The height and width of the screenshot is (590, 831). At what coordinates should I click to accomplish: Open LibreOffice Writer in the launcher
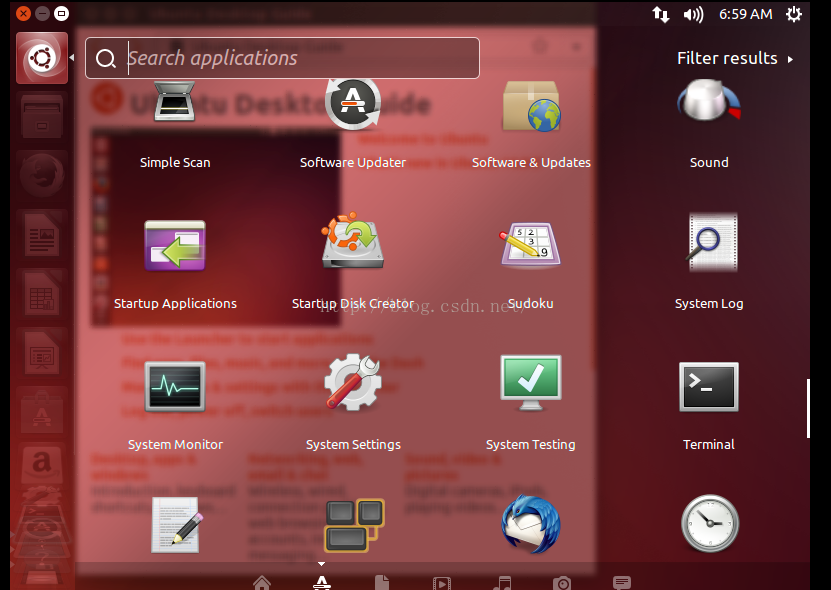pyautogui.click(x=42, y=234)
